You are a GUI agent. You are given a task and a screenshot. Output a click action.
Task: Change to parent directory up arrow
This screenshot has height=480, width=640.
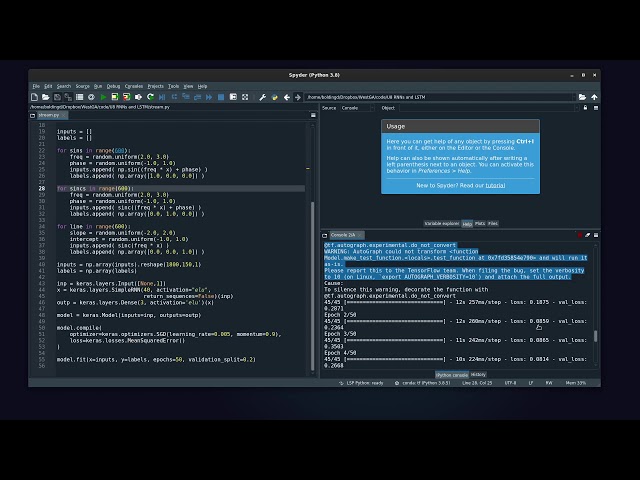594,97
